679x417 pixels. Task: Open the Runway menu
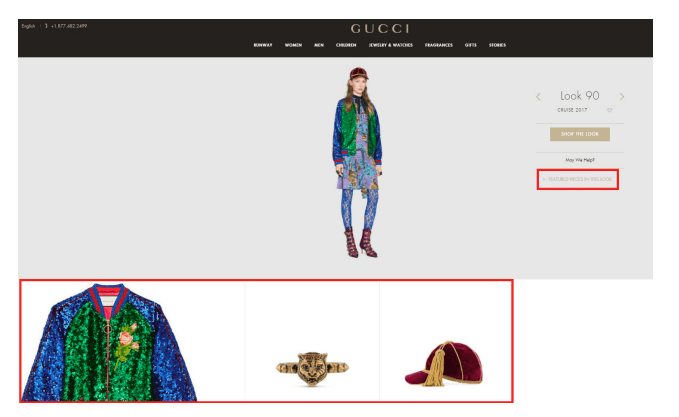coord(263,45)
